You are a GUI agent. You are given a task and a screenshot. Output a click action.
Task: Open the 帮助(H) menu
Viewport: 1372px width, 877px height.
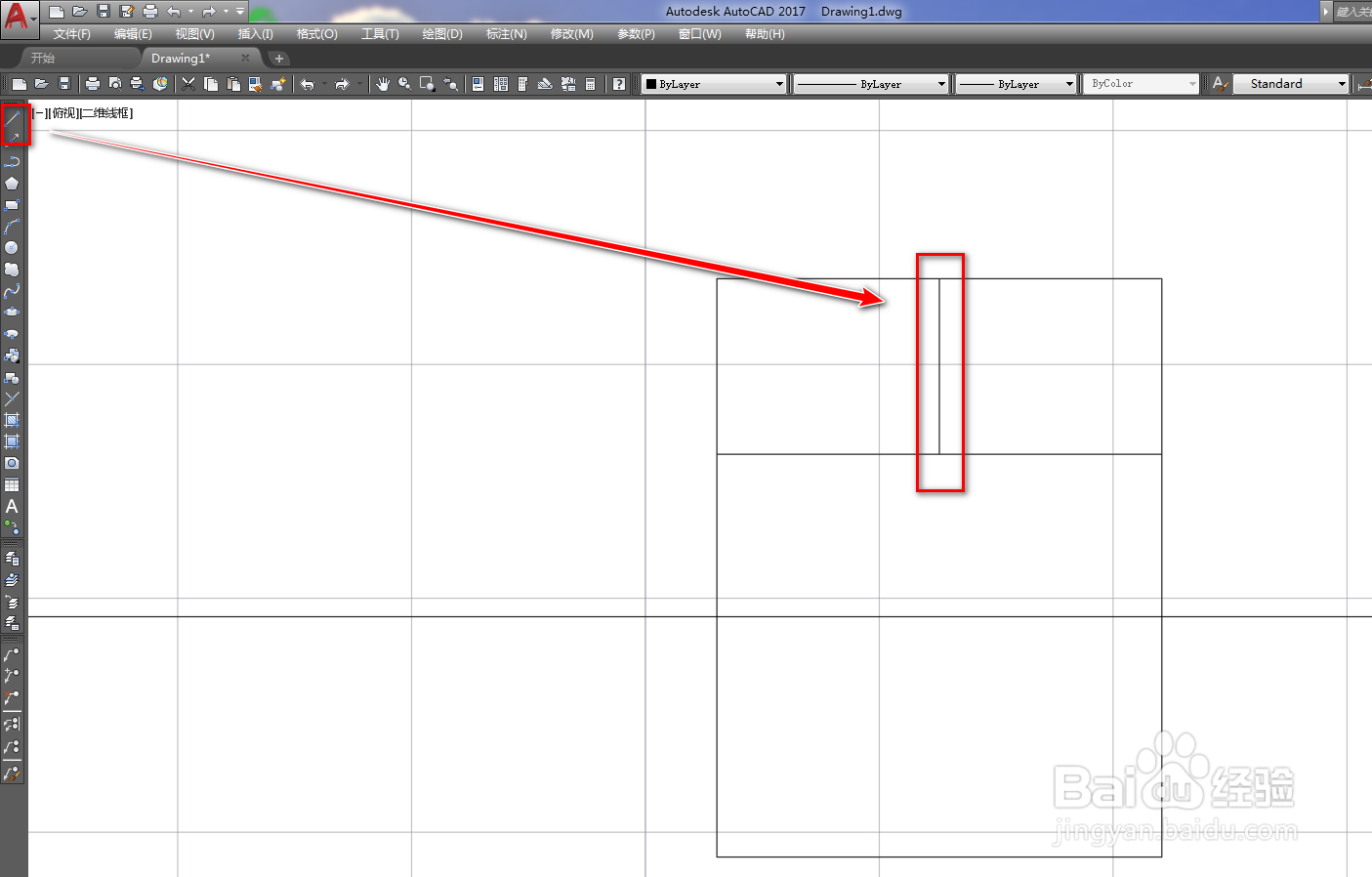pos(765,34)
